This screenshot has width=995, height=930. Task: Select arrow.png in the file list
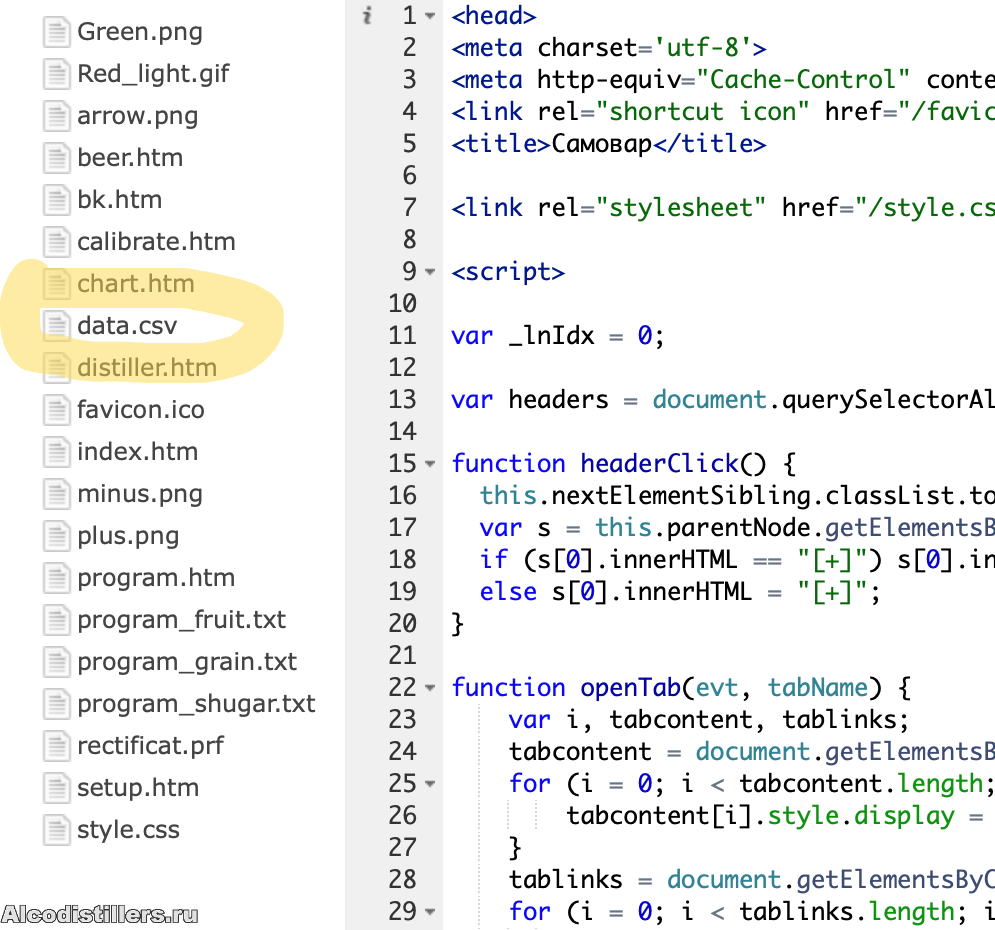tap(138, 116)
